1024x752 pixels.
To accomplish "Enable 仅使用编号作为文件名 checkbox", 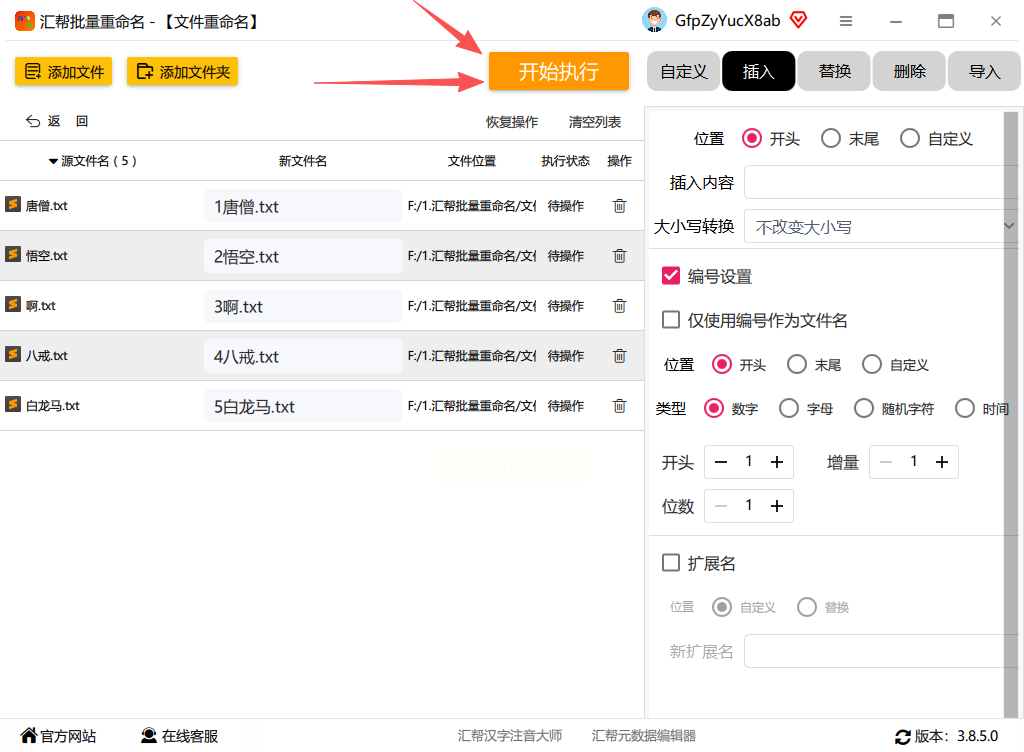I will tap(671, 320).
